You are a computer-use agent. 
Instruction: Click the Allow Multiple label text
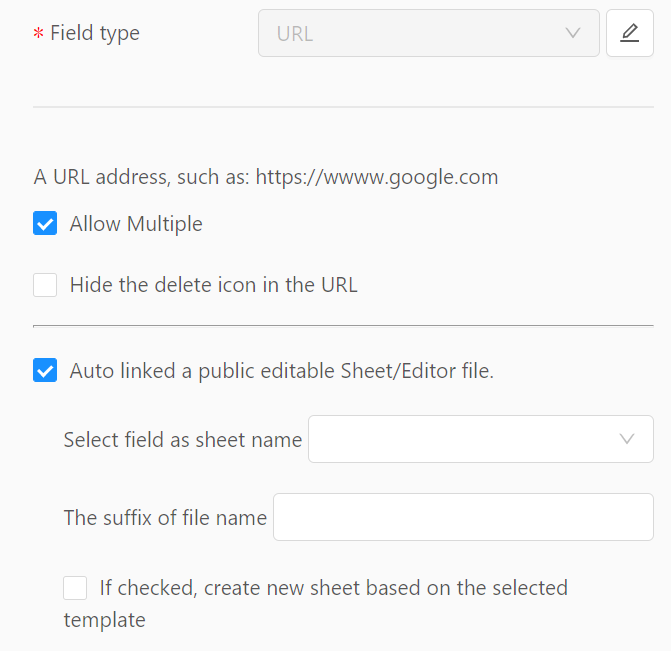136,224
